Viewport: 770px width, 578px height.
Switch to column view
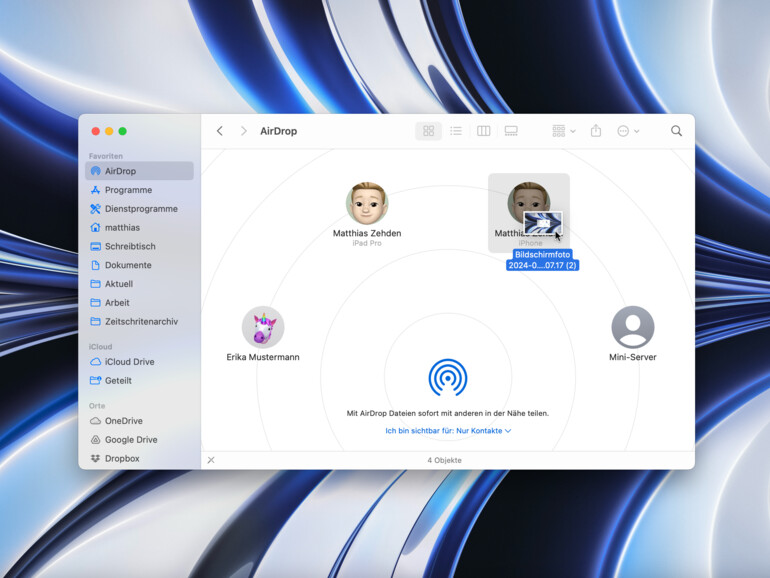483,131
